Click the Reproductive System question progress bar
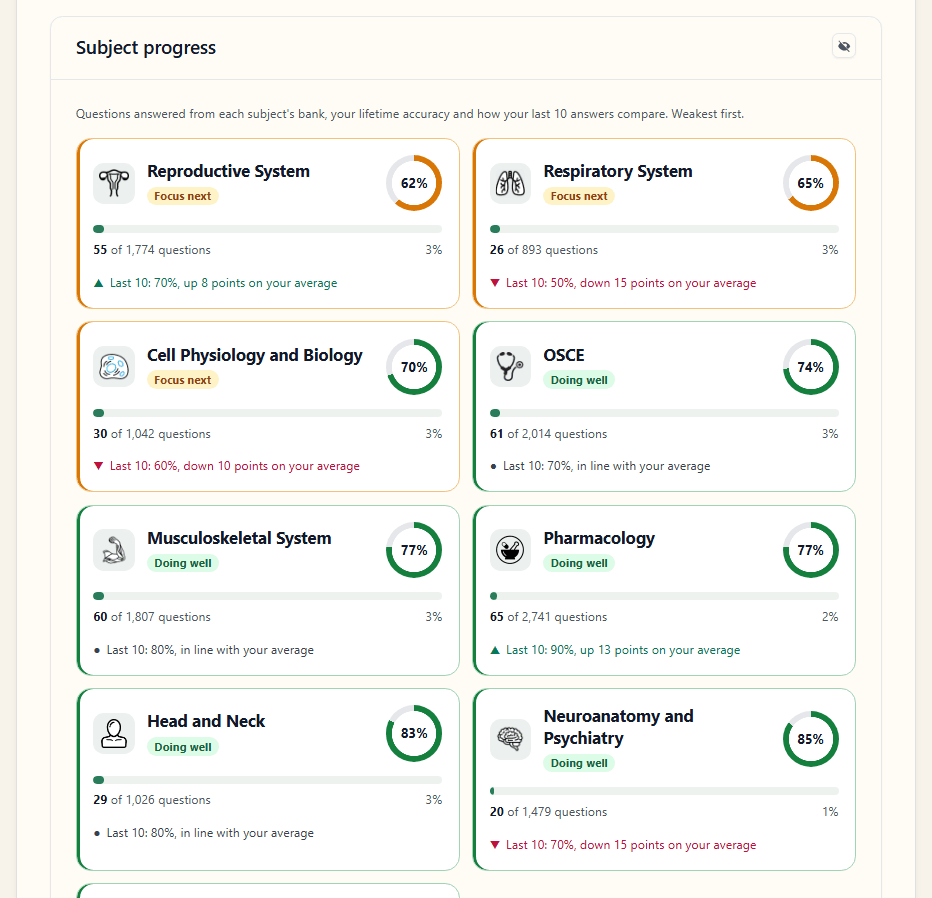This screenshot has height=898, width=932. pos(267,229)
